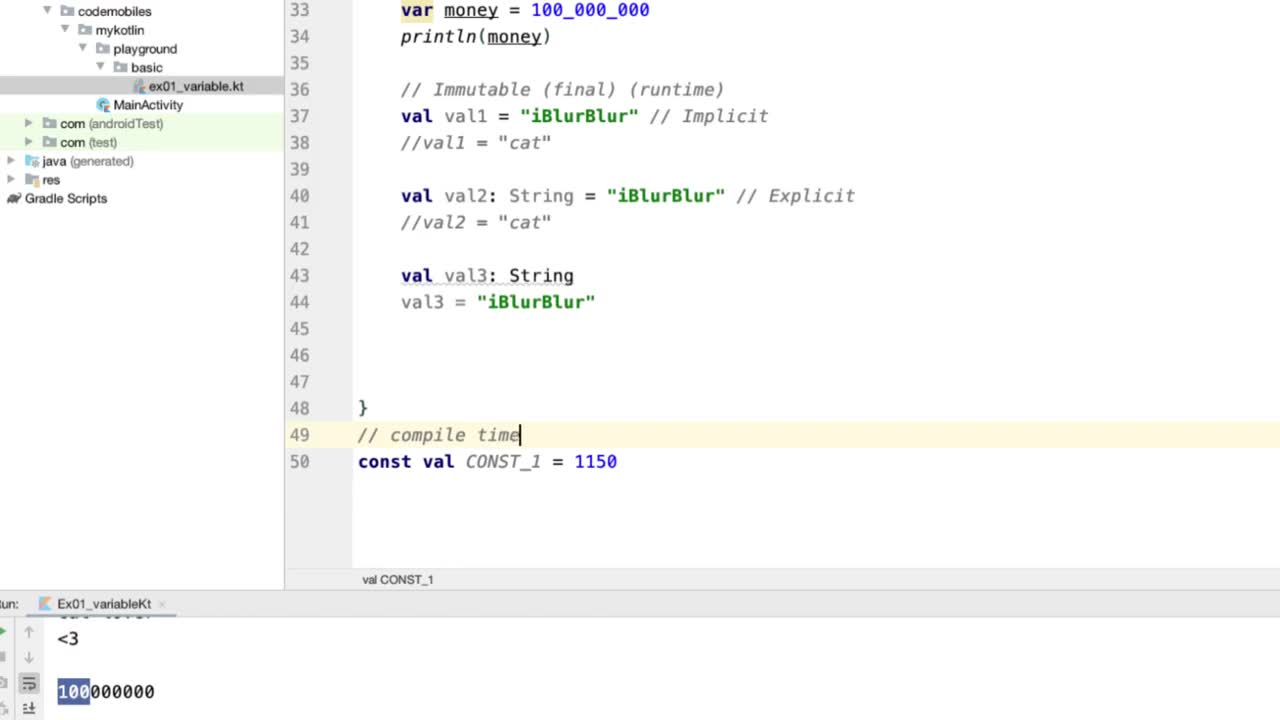This screenshot has height=720, width=1280.
Task: Click the up arrow in run console
Action: click(28, 632)
